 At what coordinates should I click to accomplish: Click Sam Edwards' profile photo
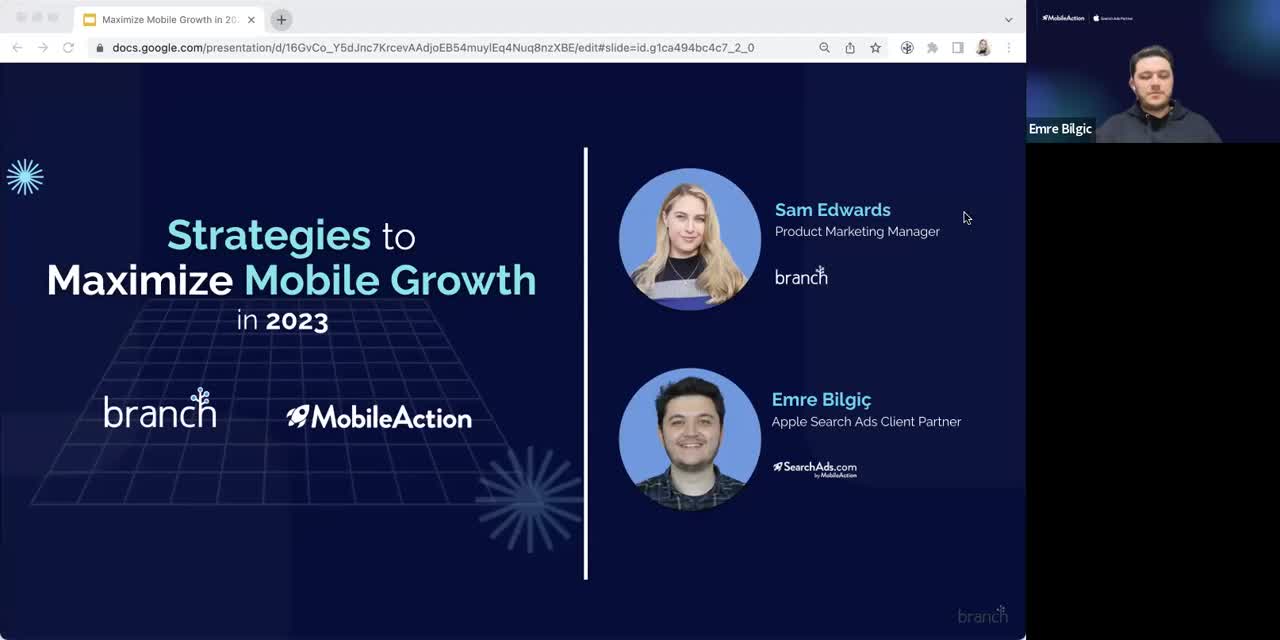coord(689,238)
